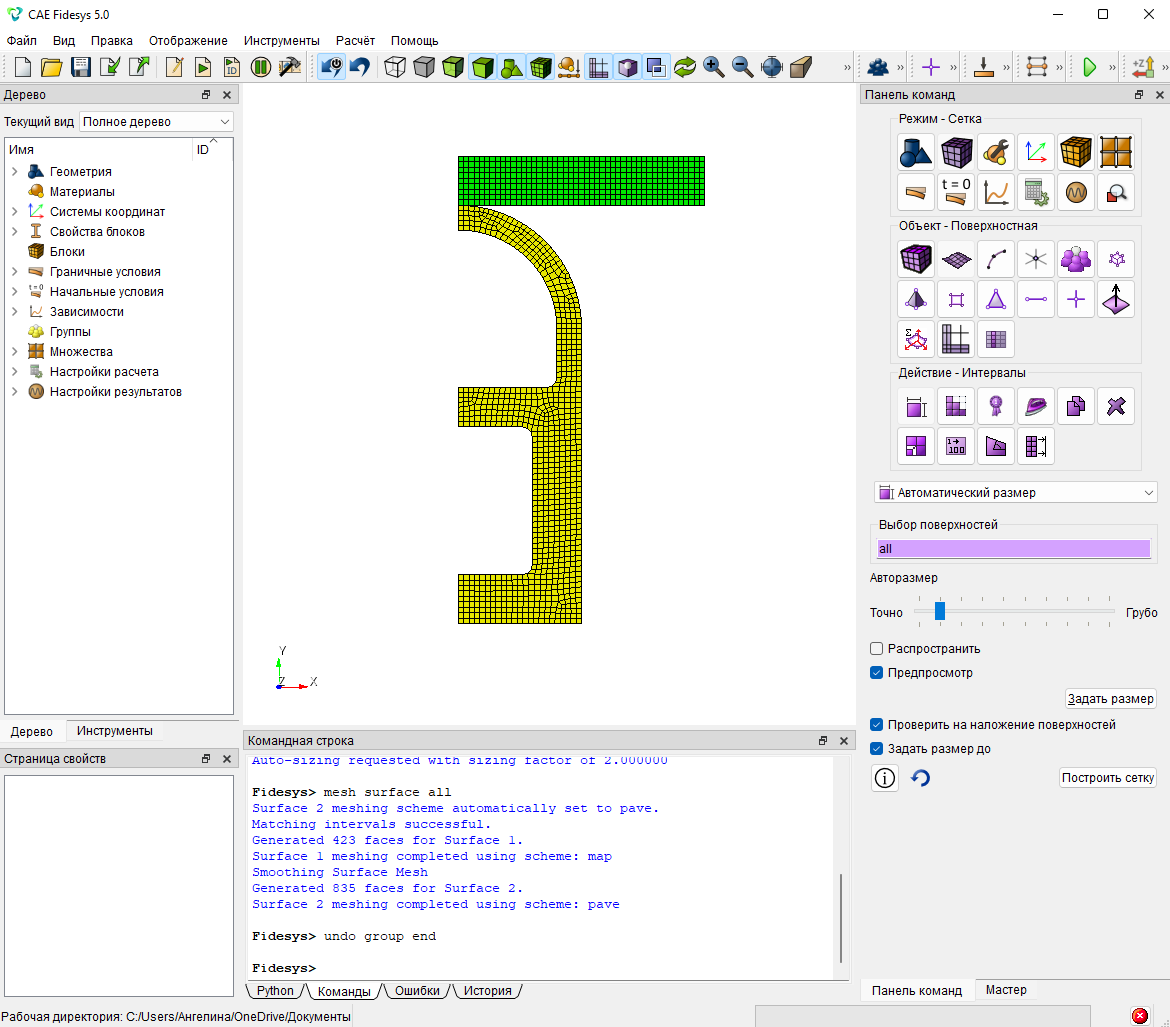
Task: Close the Дерево panel
Action: [227, 95]
